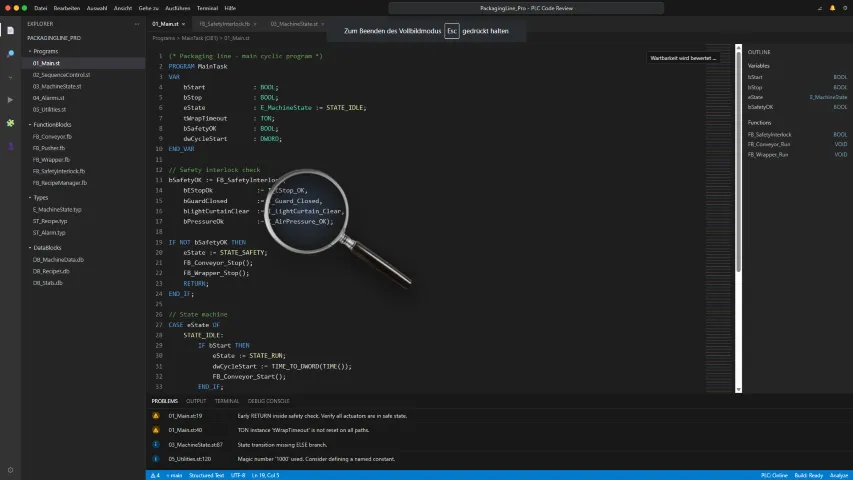Select the 01_Main.st editor tab
This screenshot has height=480, width=853.
(x=165, y=24)
